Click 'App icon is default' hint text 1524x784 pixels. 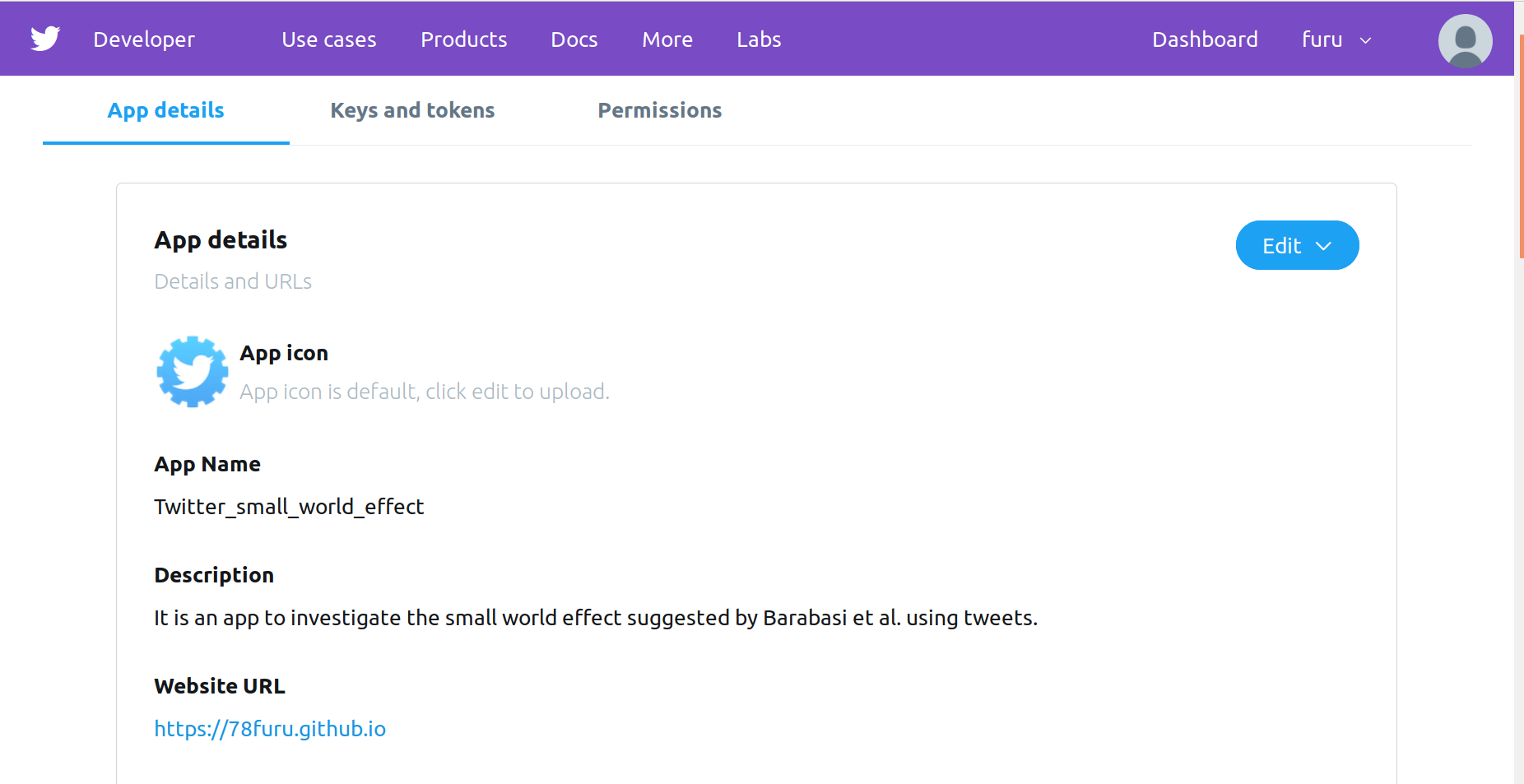tap(425, 392)
